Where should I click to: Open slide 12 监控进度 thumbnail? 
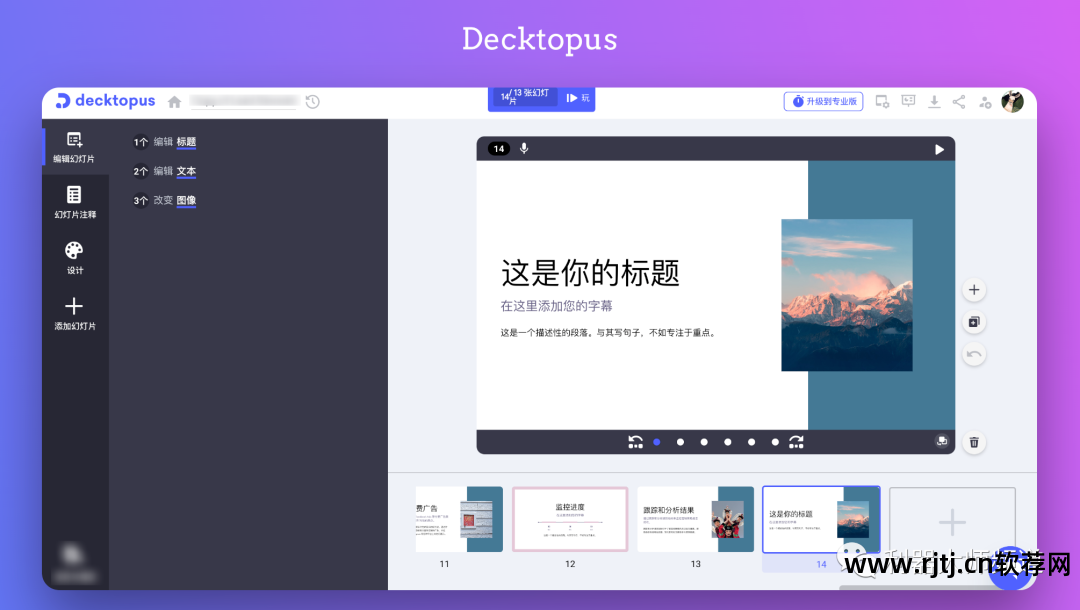pyautogui.click(x=570, y=519)
